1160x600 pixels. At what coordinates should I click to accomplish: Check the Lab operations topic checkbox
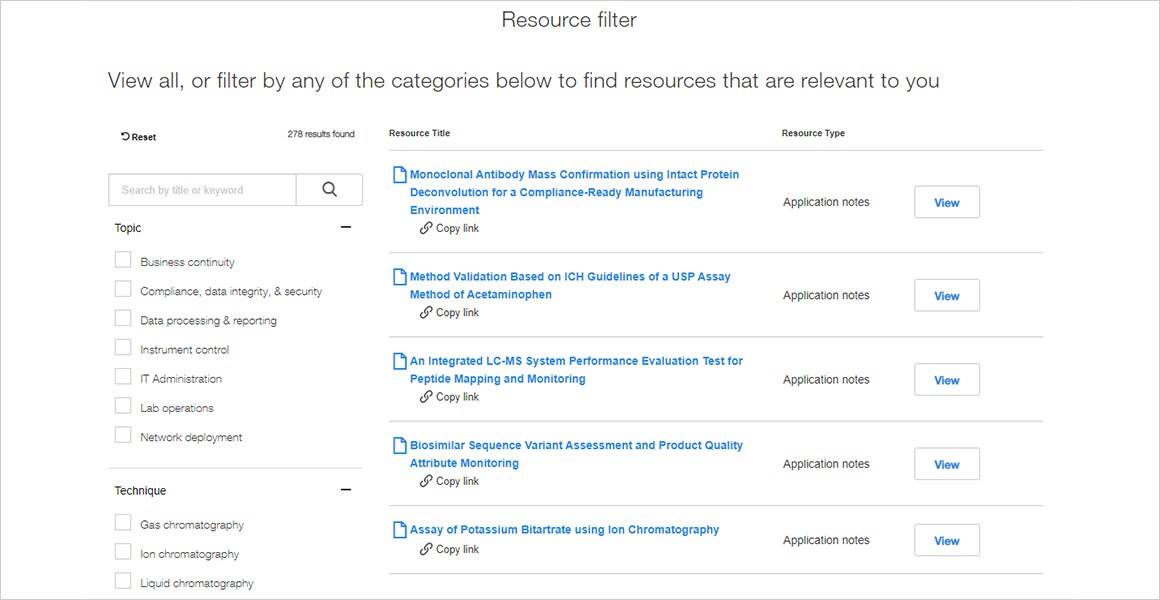(x=122, y=406)
